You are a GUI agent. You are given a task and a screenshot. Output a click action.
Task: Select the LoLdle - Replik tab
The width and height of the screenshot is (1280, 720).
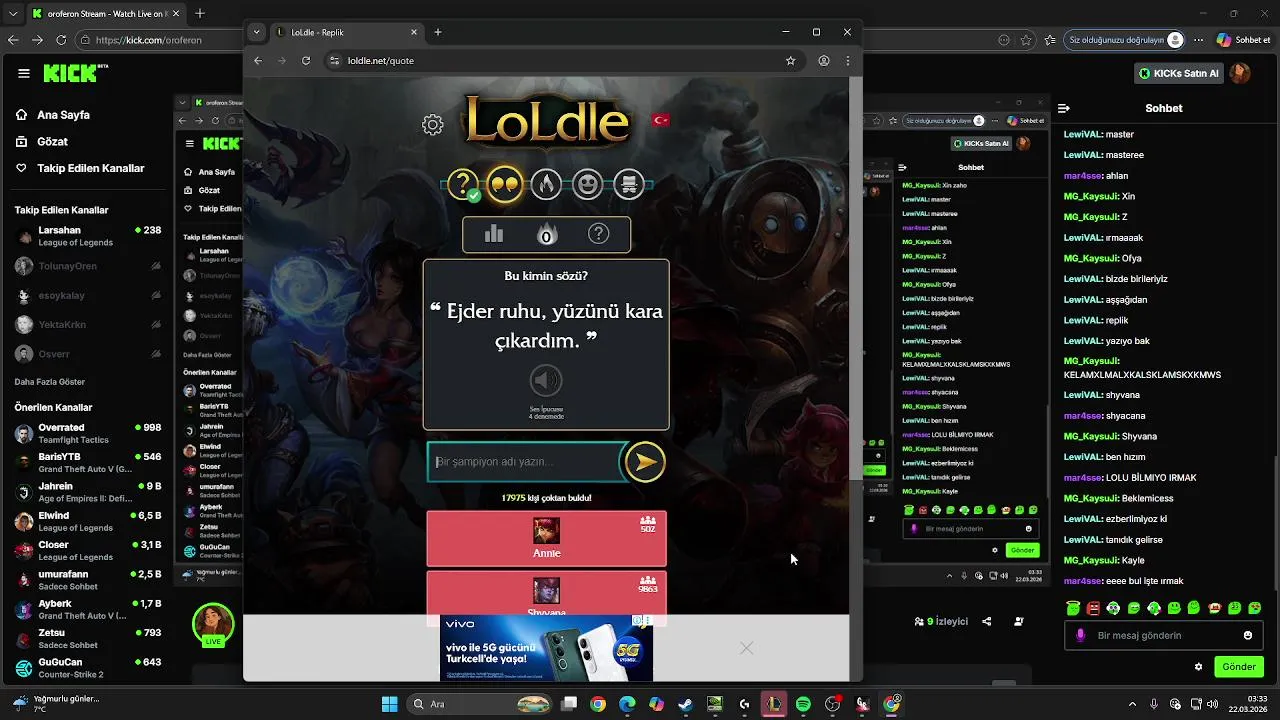pyautogui.click(x=347, y=32)
